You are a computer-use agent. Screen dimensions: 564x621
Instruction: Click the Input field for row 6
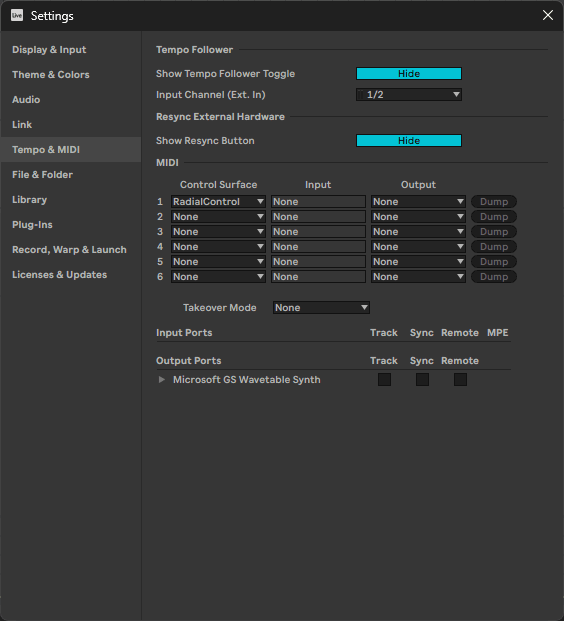pos(318,277)
